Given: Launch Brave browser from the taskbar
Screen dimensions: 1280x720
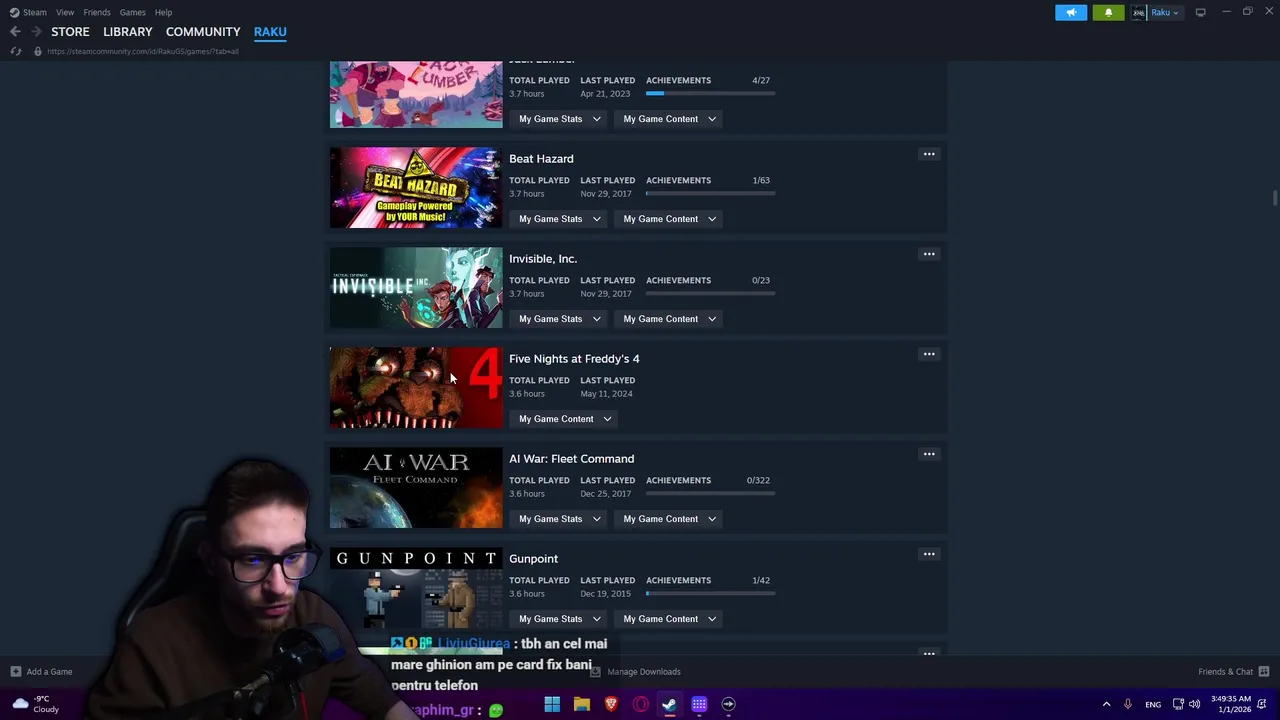Looking at the screenshot, I should (x=611, y=705).
